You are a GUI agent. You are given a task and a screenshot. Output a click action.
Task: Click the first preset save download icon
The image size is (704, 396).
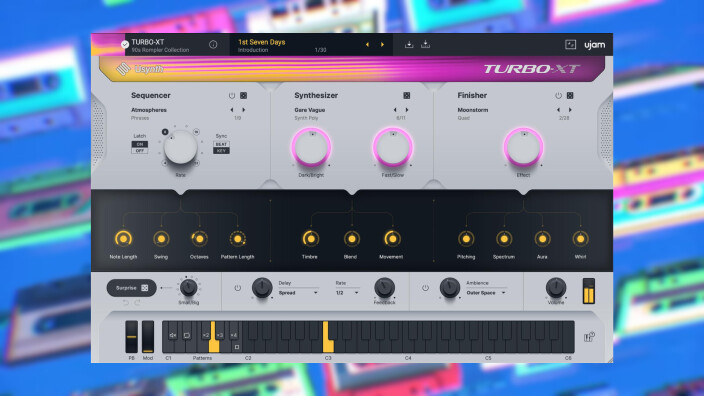point(409,44)
